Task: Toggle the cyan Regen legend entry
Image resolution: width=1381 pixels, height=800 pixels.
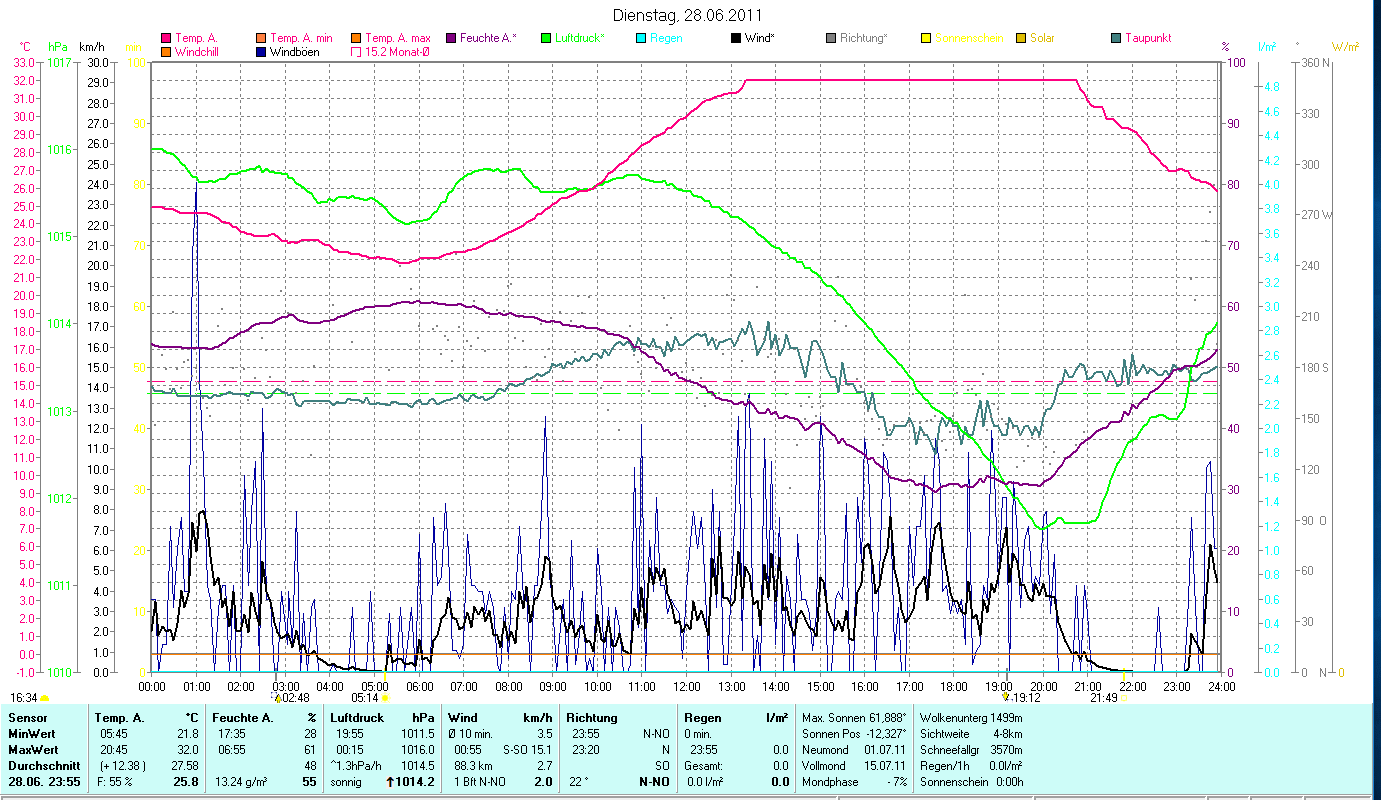Action: tap(641, 39)
